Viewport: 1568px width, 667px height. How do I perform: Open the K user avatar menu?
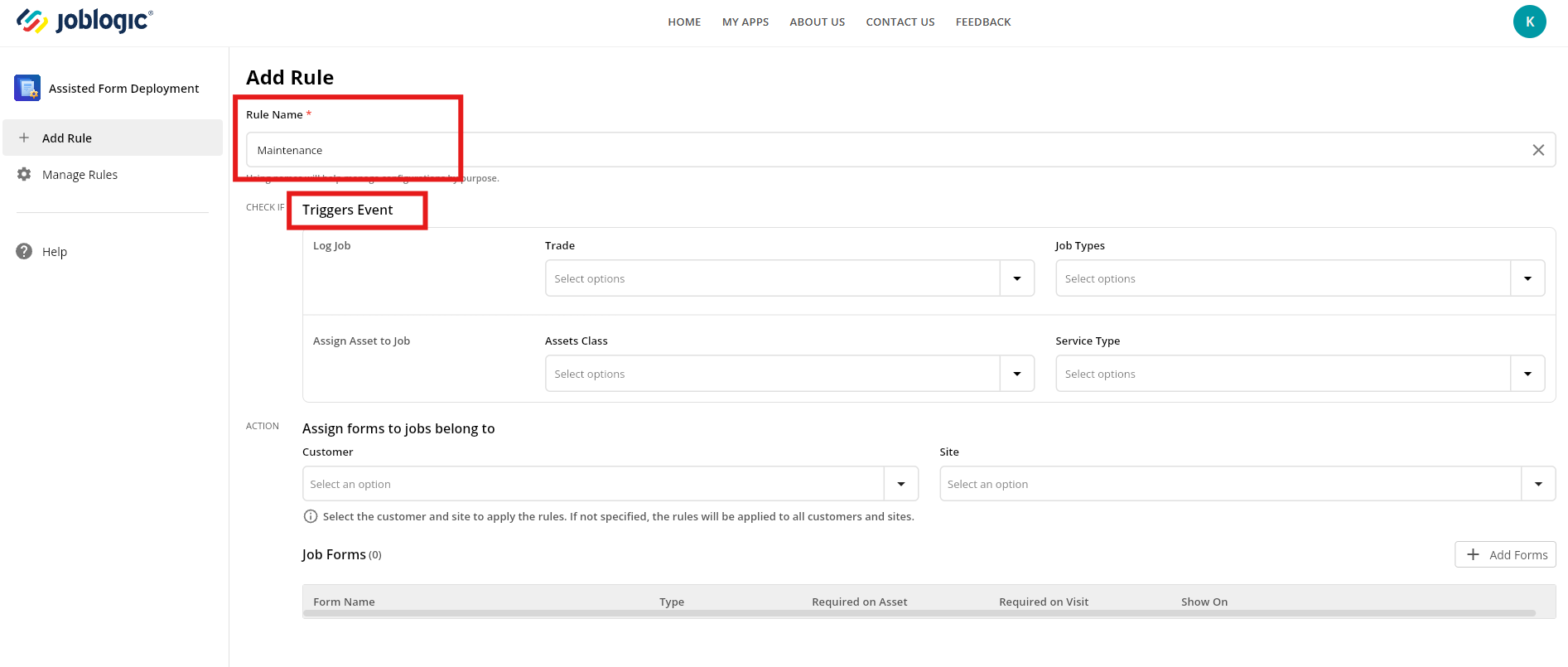pos(1529,22)
